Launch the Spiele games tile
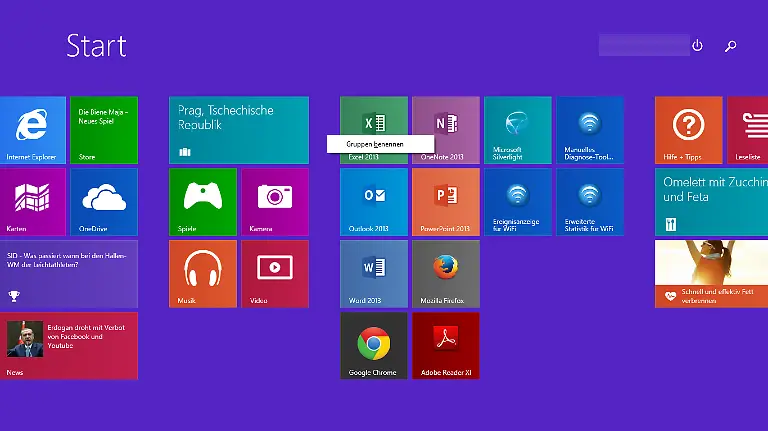Viewport: 768px width, 431px height. [203, 202]
